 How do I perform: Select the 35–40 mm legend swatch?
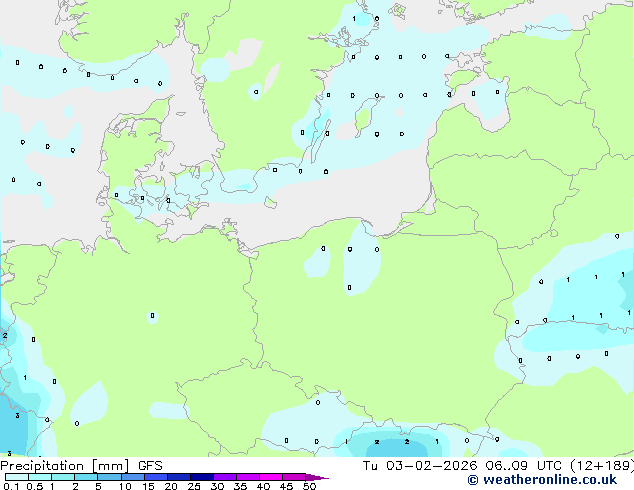tap(248, 477)
